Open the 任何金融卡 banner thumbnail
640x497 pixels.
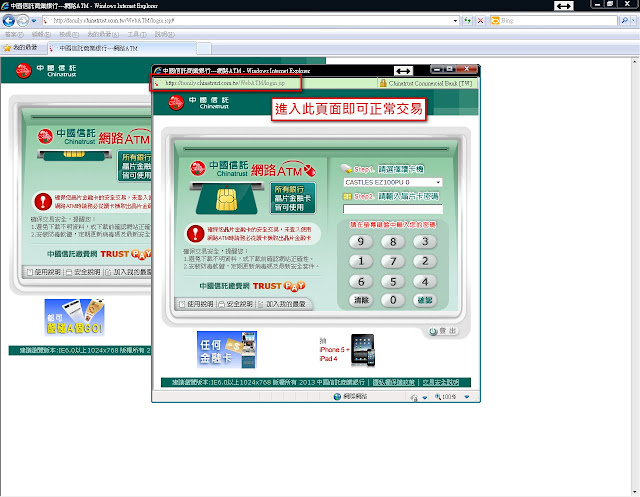[227, 350]
